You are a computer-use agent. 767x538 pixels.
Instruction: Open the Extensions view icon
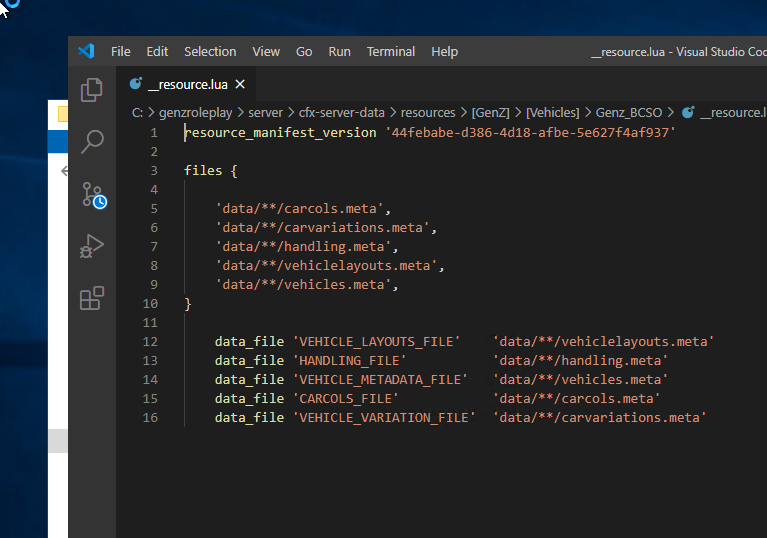[92, 298]
